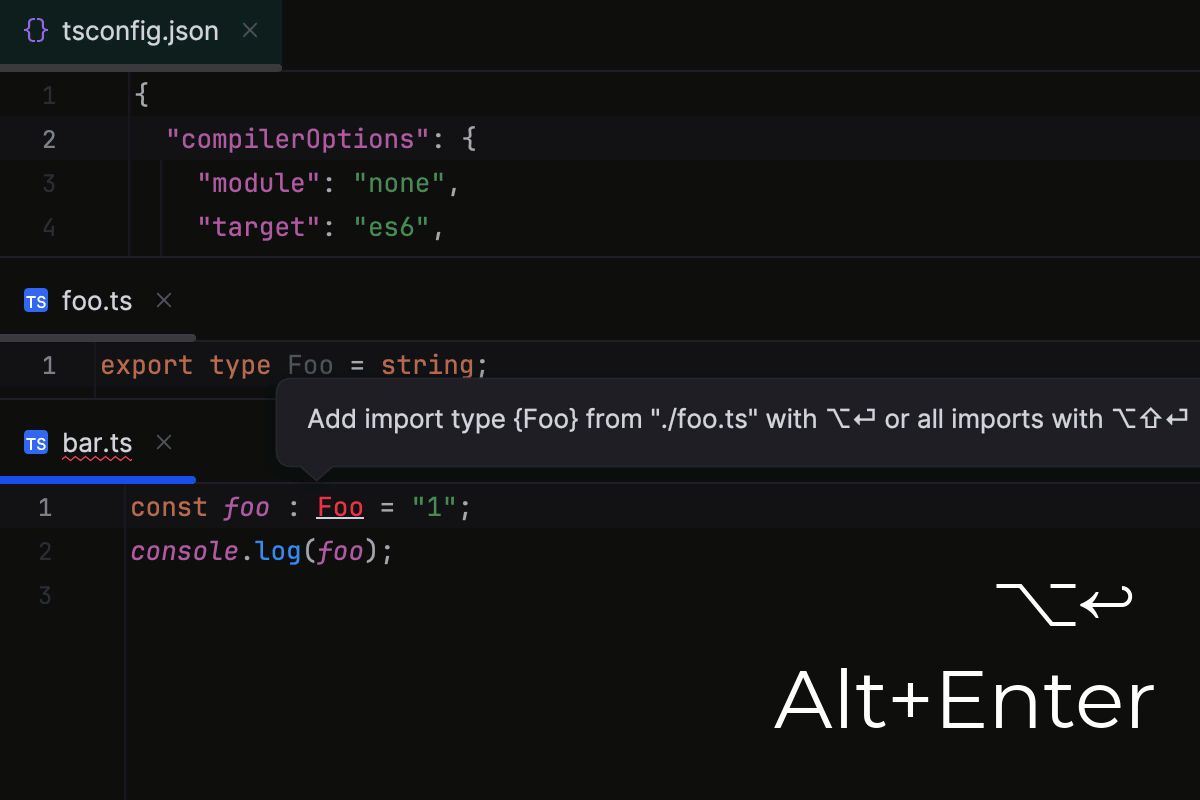This screenshot has width=1200, height=800.
Task: Close the tsconfig.json tab
Action: tap(249, 30)
